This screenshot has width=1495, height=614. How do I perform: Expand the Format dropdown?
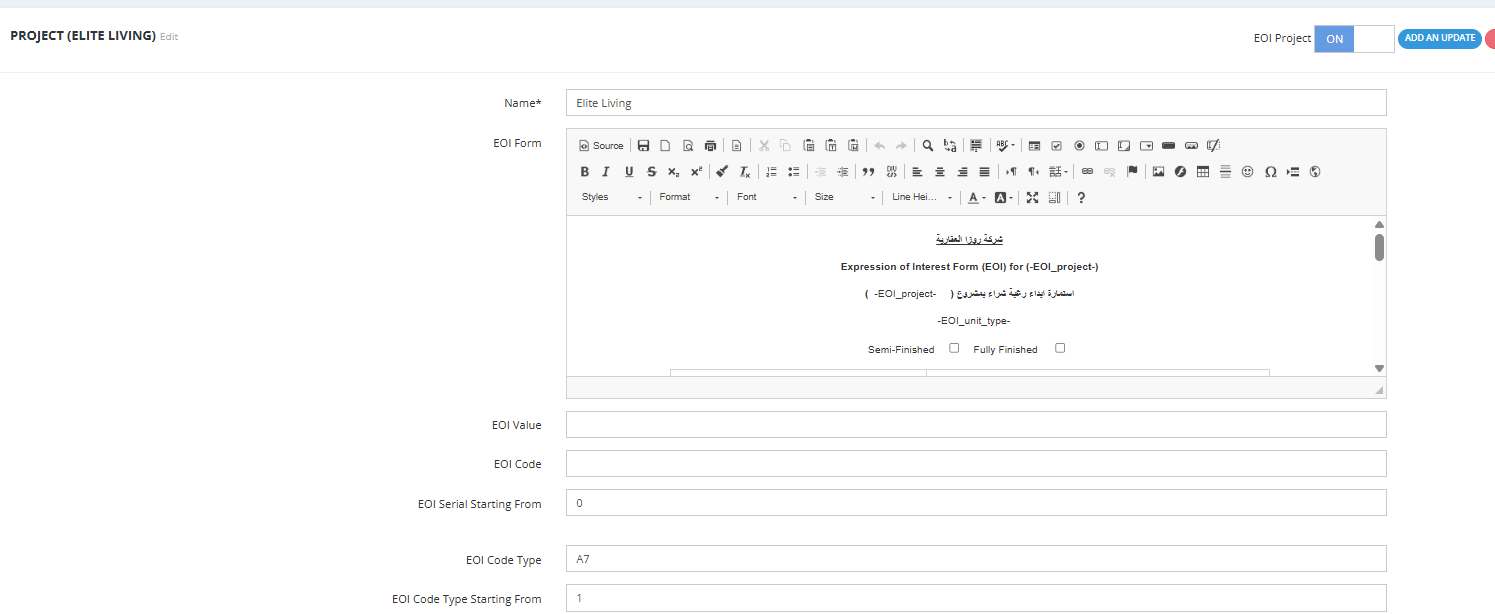tap(689, 198)
